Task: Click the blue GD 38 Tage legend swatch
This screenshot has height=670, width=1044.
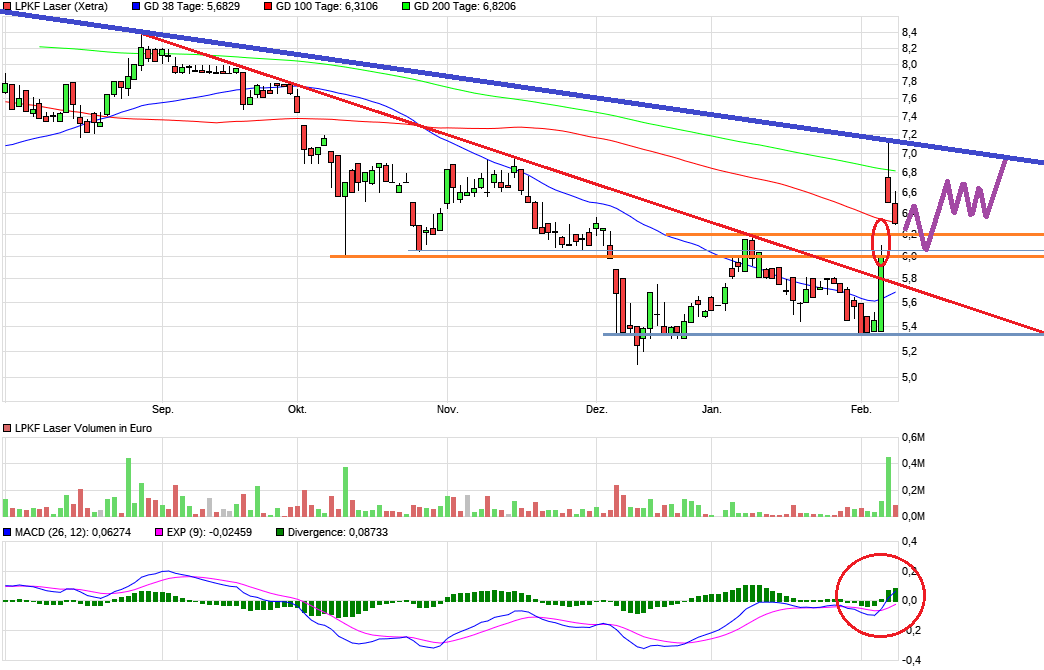Action: click(x=136, y=7)
